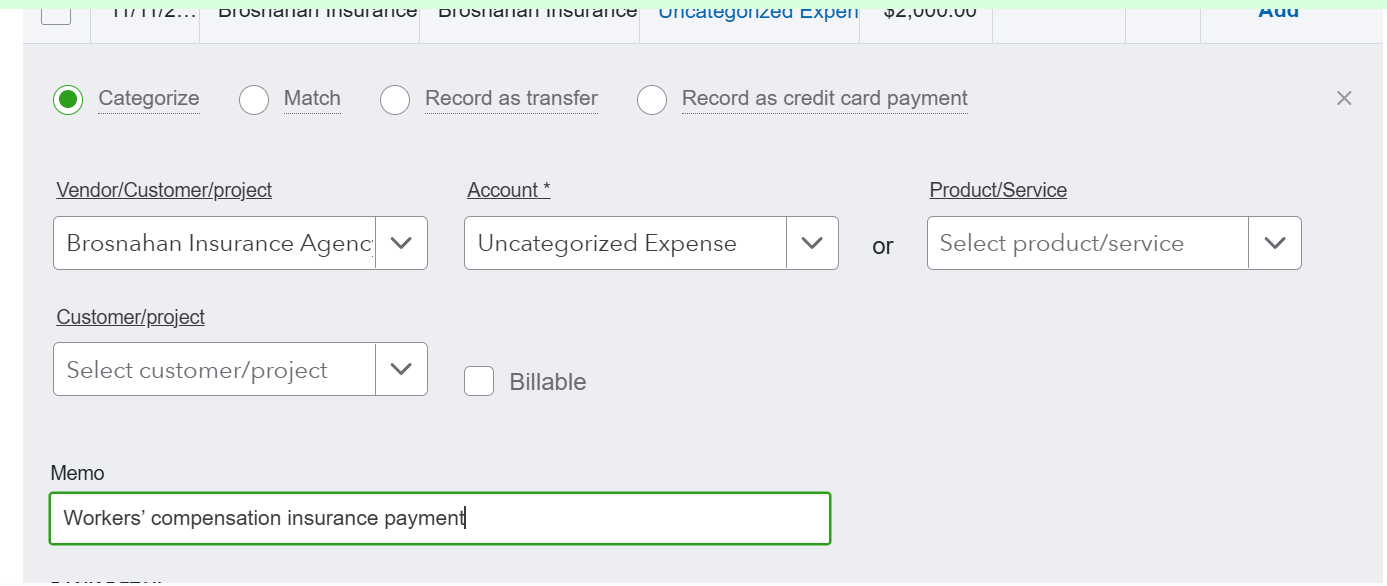Click the Uncategorized Expense account field
This screenshot has width=1387, height=586.
[x=625, y=243]
